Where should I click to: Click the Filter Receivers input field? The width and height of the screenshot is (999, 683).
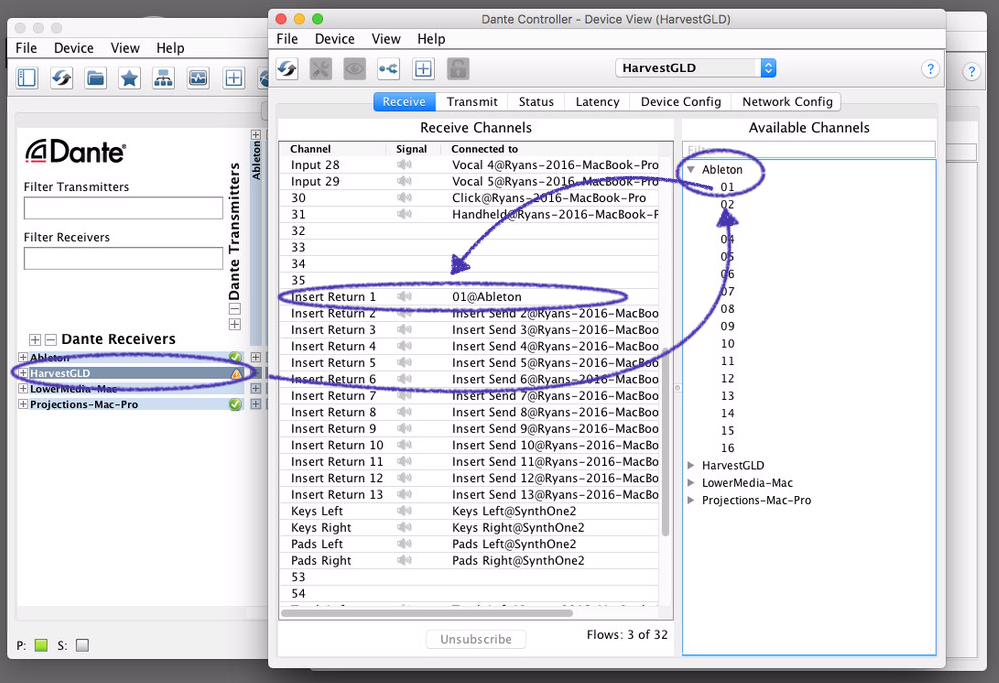tap(123, 259)
